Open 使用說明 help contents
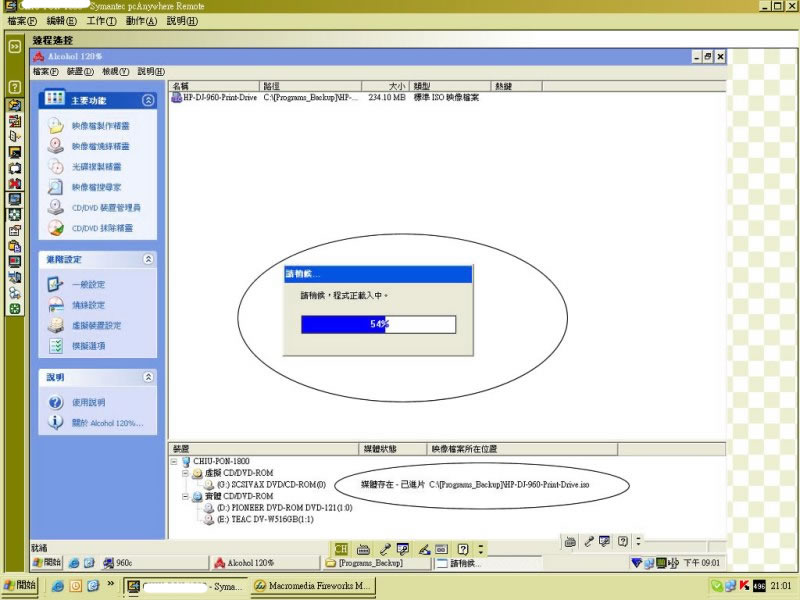800x600 pixels. 88,403
